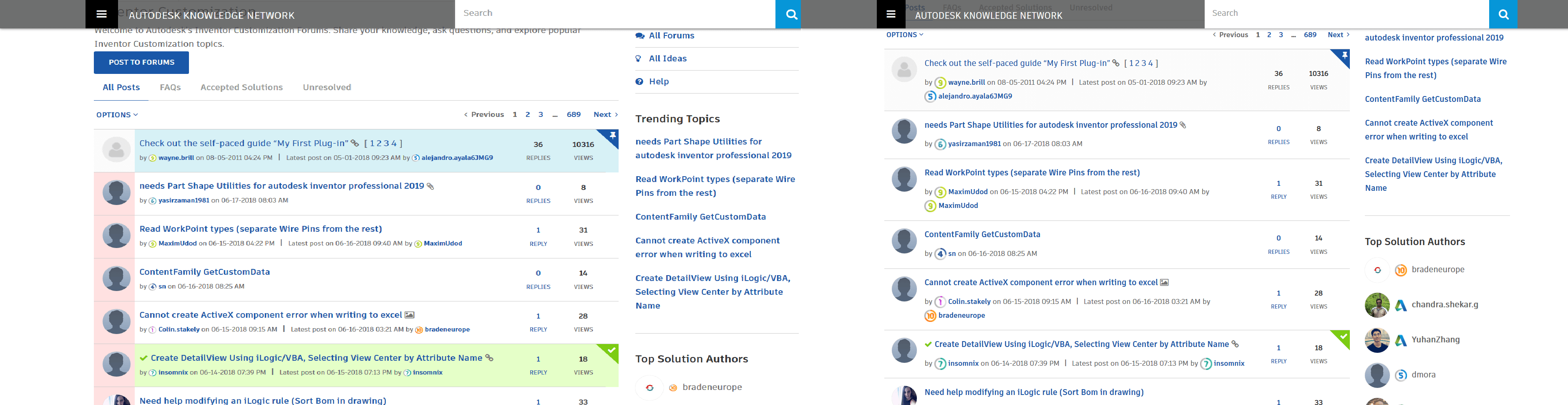Viewport: 1568px width, 405px height.
Task: Open 'My First Plug-in' guide post in left window
Action: tap(244, 143)
